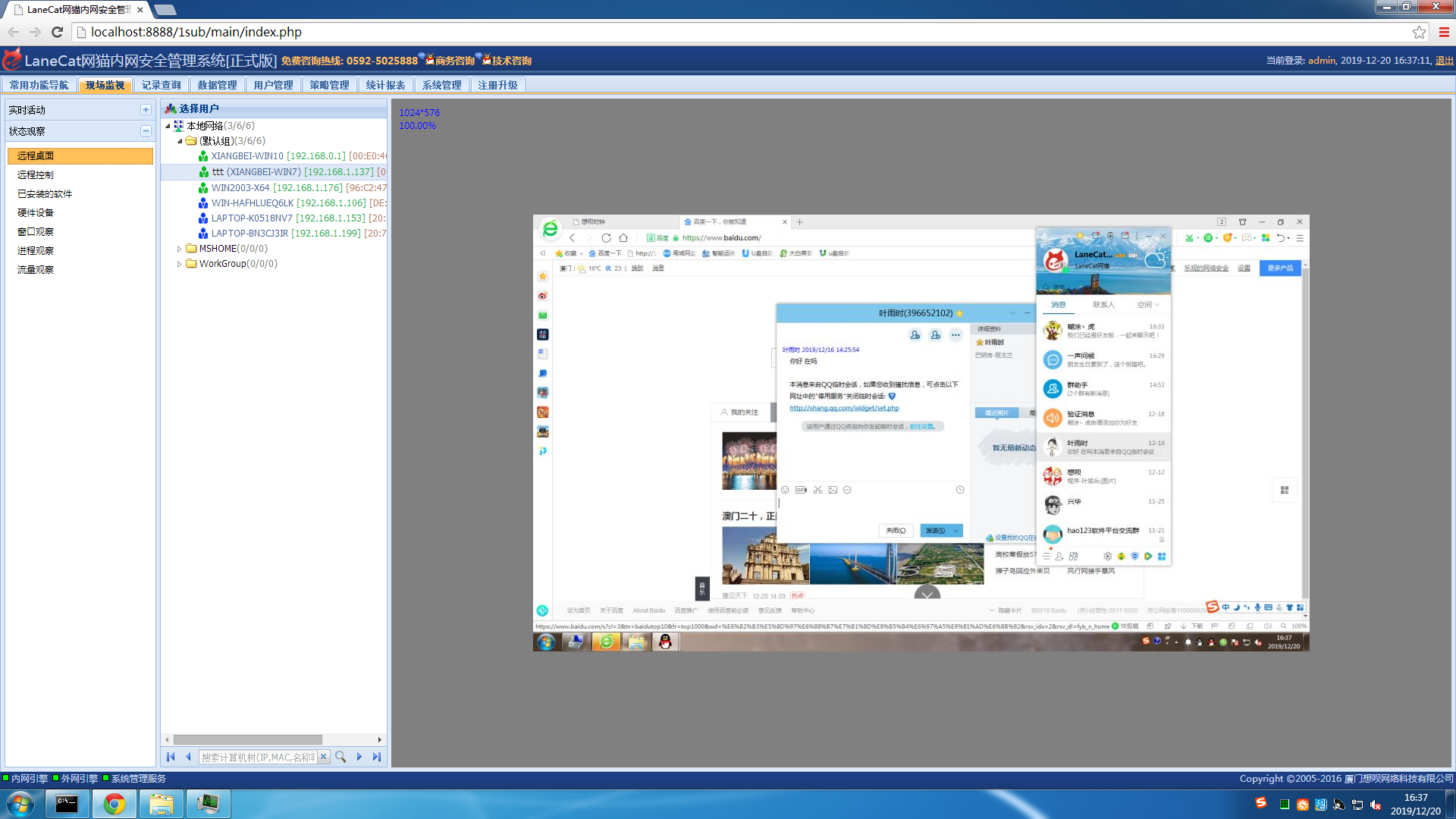Clear the computer tree search box
1456x819 pixels.
[324, 757]
